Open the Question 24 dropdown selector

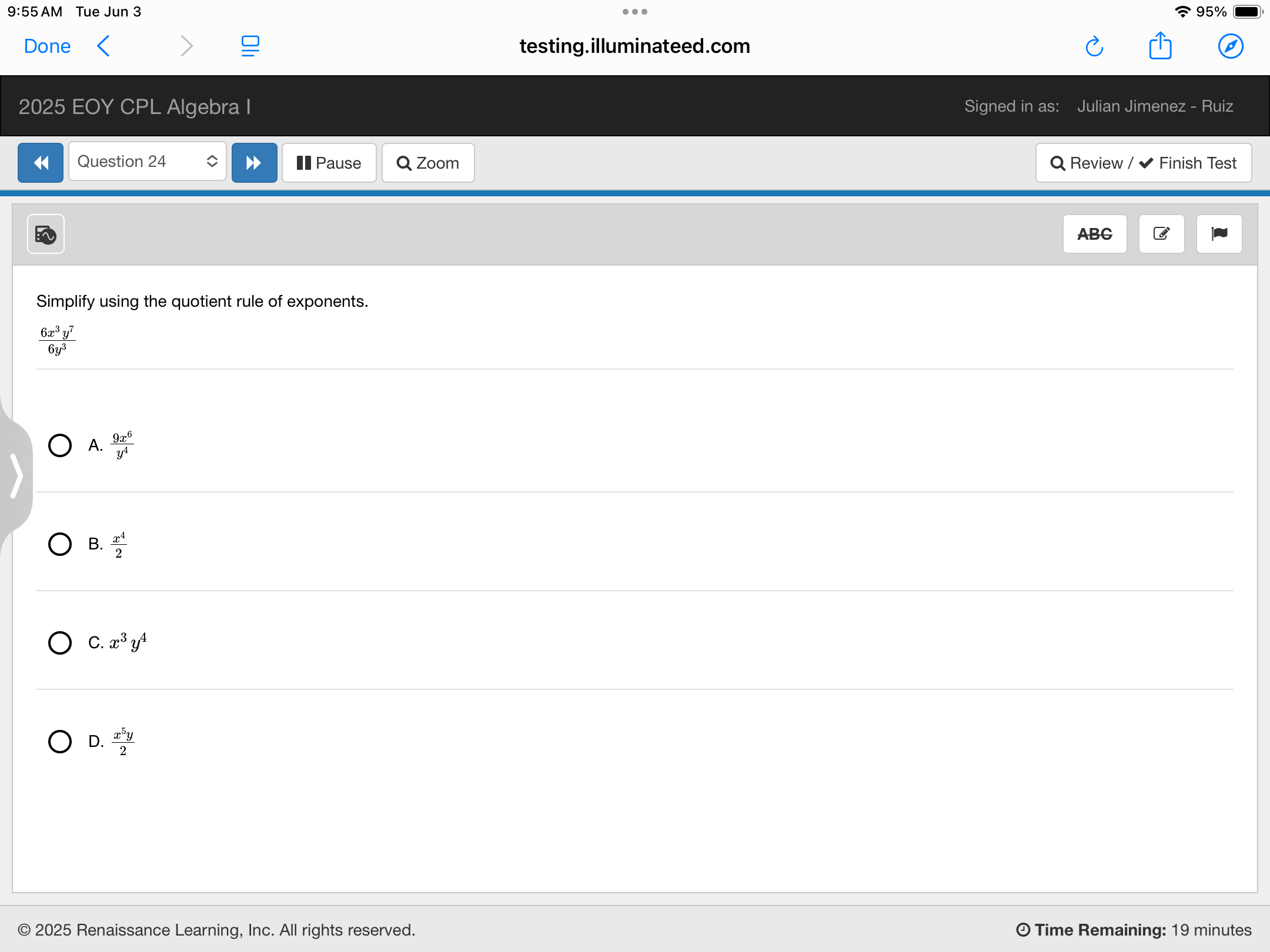click(x=147, y=162)
